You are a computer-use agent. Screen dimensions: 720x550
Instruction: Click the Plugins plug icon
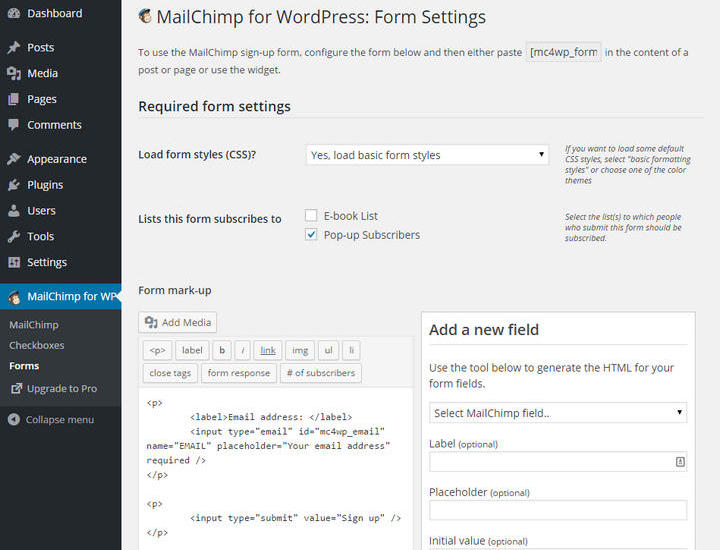[x=14, y=185]
